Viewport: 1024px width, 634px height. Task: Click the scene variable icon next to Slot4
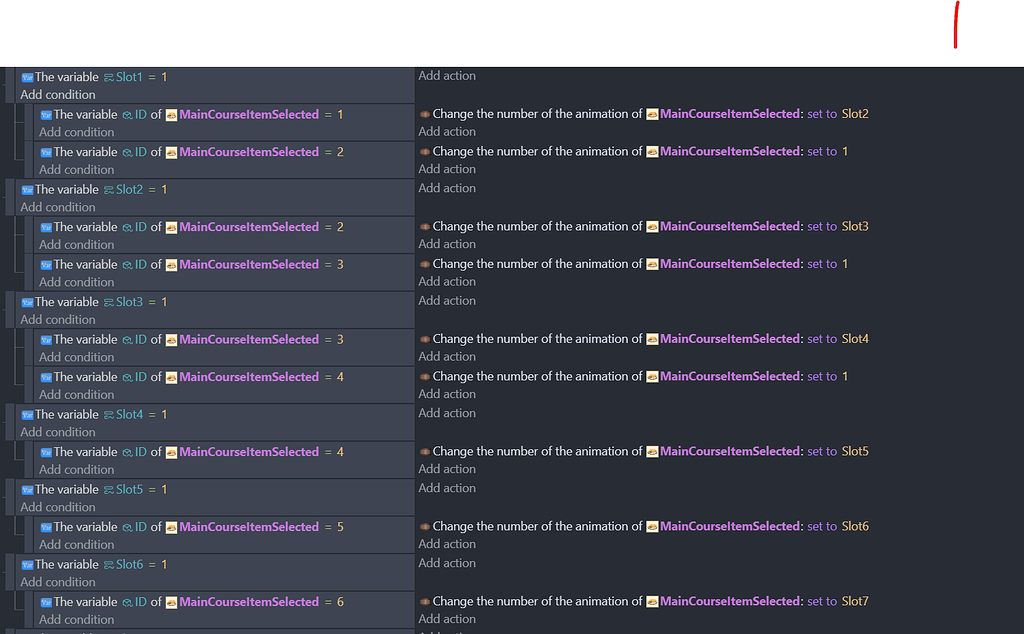point(108,415)
